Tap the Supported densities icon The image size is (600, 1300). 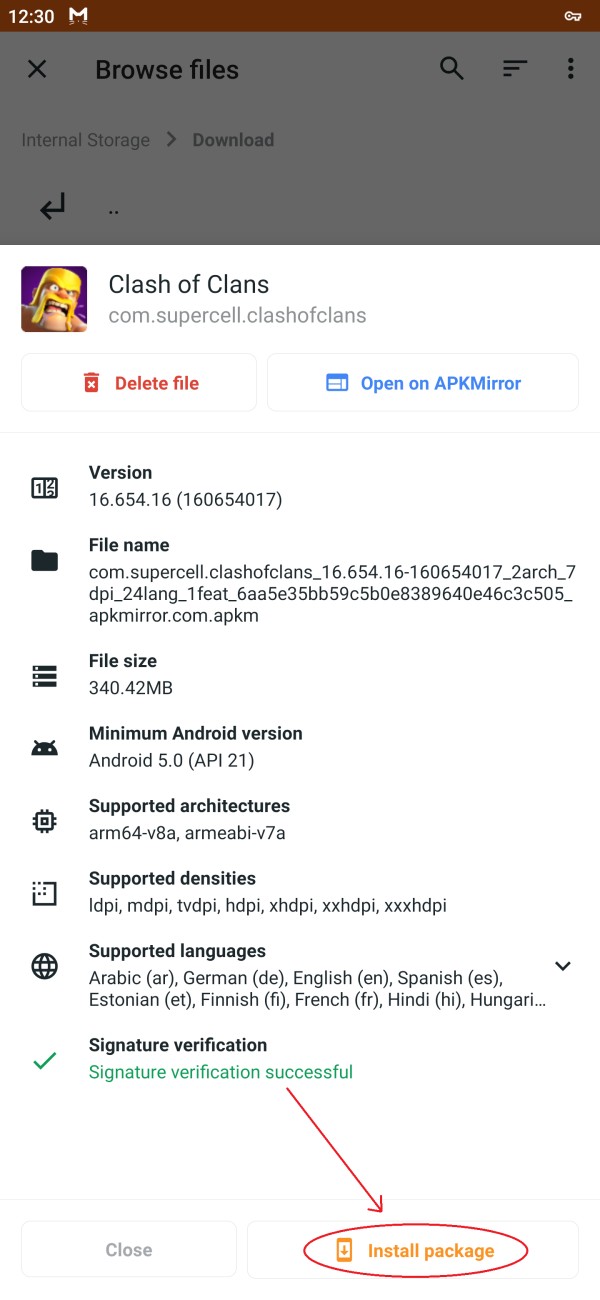pos(45,893)
